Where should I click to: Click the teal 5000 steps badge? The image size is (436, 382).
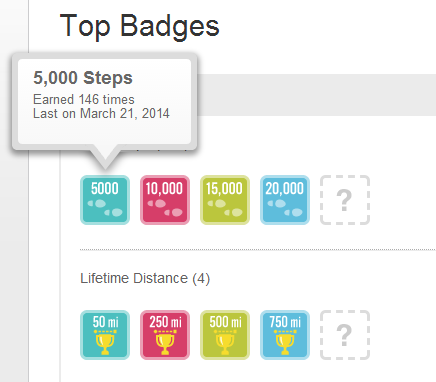click(x=105, y=200)
